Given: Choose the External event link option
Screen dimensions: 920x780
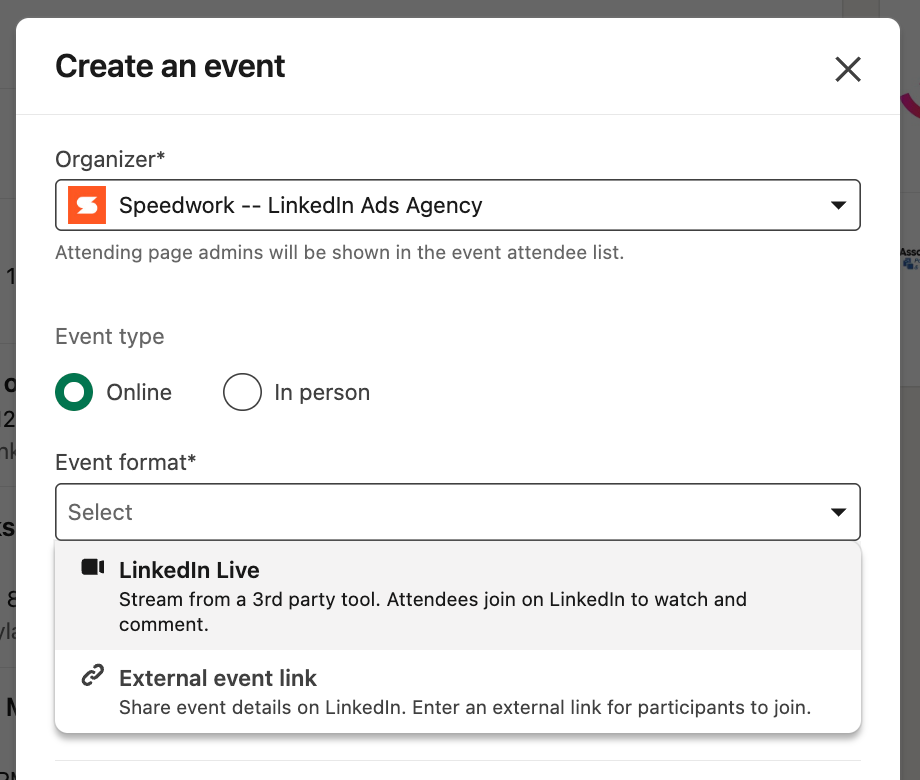Looking at the screenshot, I should click(458, 691).
